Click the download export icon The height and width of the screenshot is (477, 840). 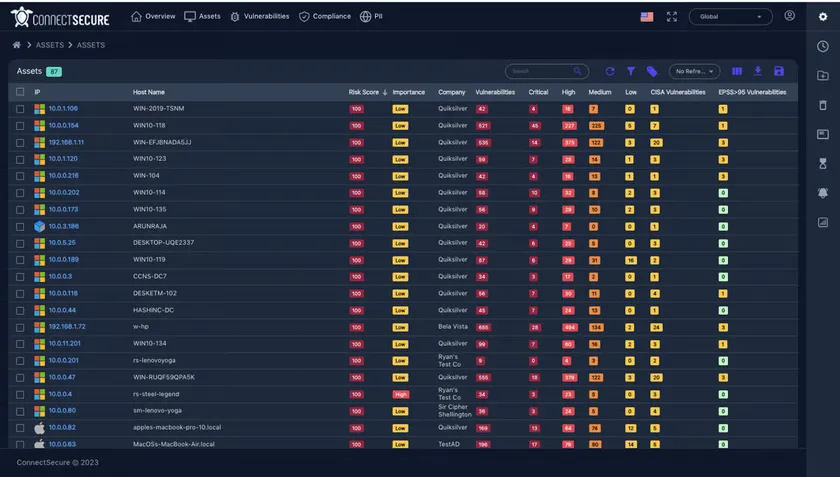758,71
